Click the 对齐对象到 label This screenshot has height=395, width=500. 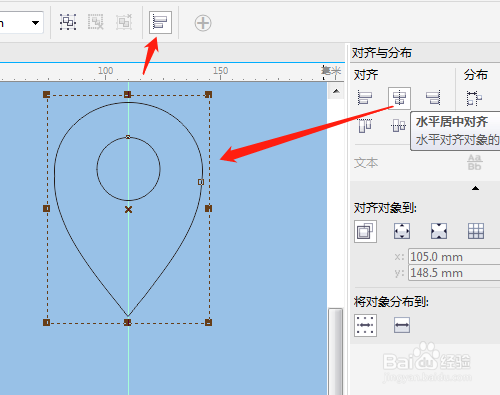click(385, 208)
